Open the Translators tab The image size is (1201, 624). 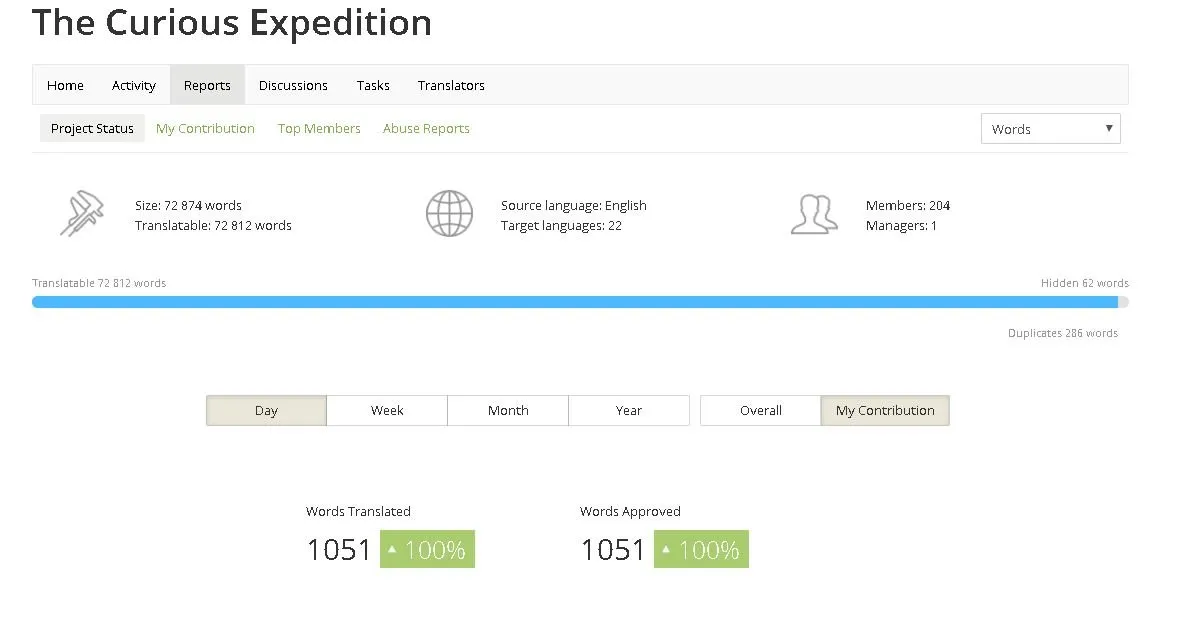pyautogui.click(x=451, y=85)
